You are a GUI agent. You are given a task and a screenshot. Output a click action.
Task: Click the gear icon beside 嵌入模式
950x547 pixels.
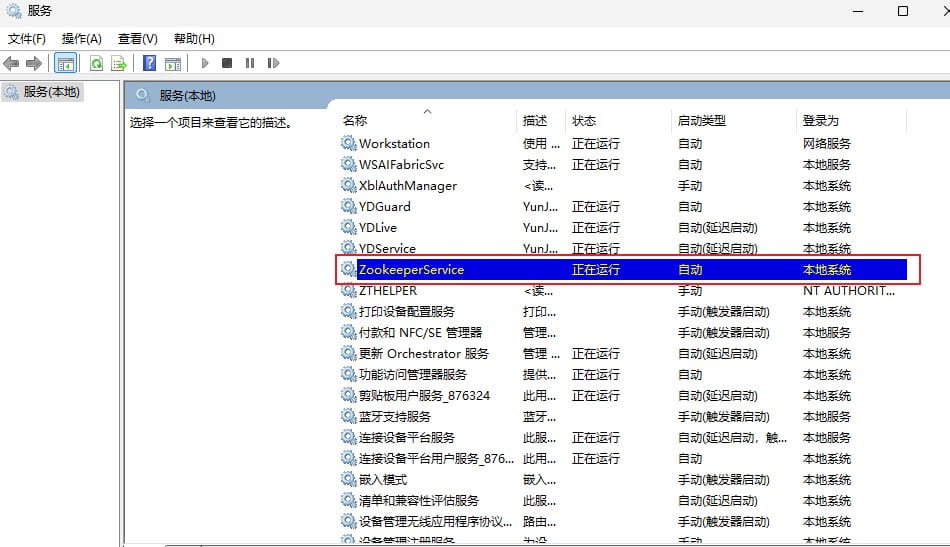tap(348, 479)
